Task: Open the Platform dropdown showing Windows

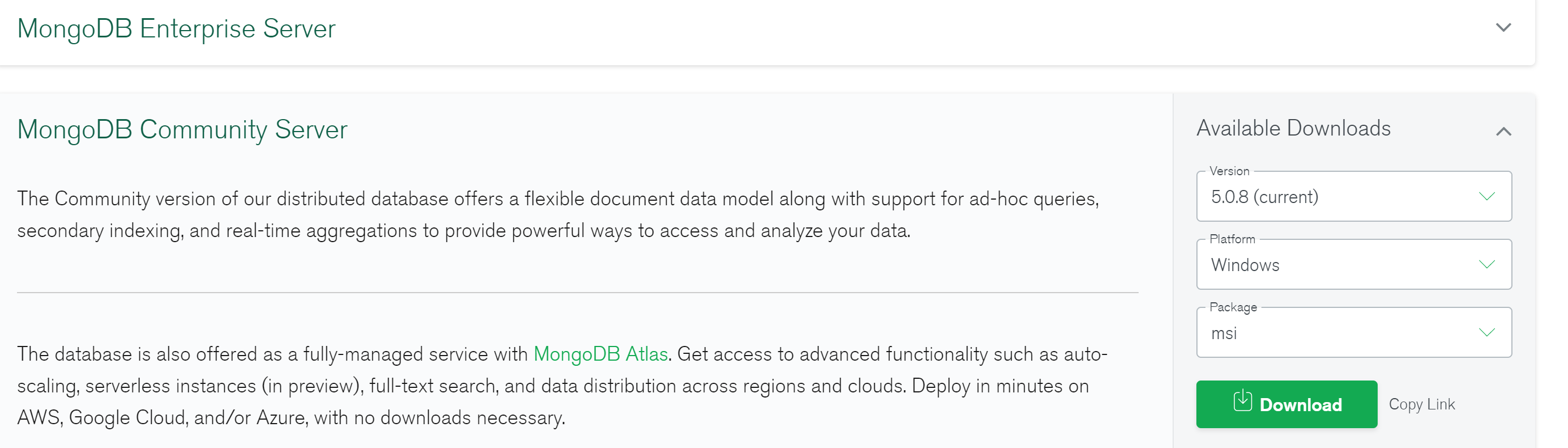Action: [x=1353, y=264]
